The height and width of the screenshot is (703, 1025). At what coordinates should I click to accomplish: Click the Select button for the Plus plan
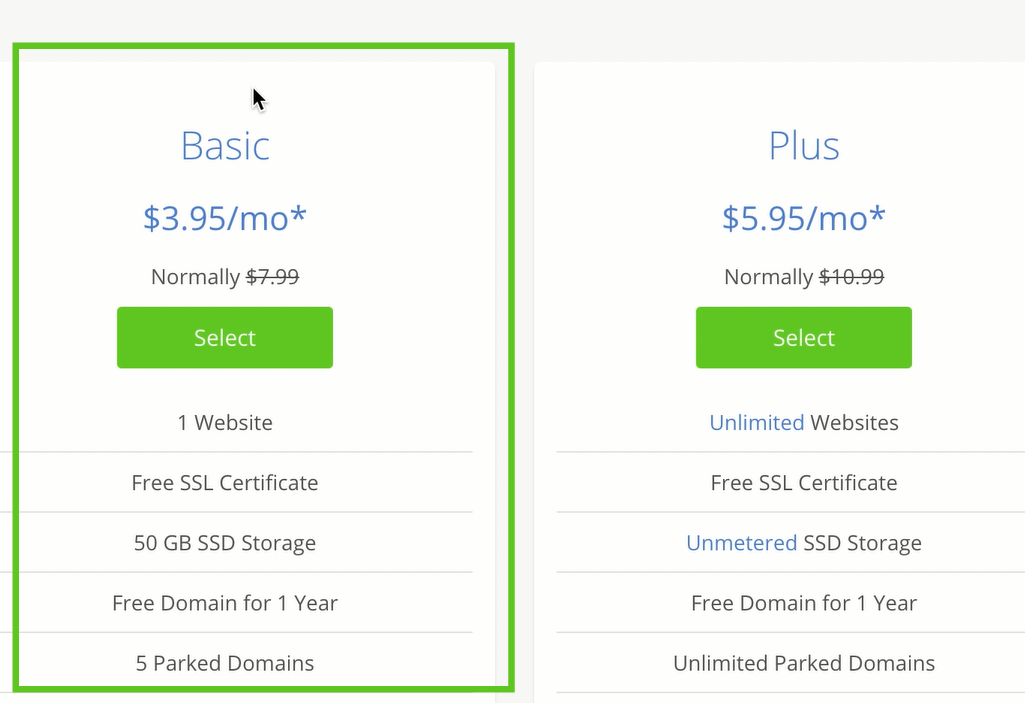coord(803,337)
